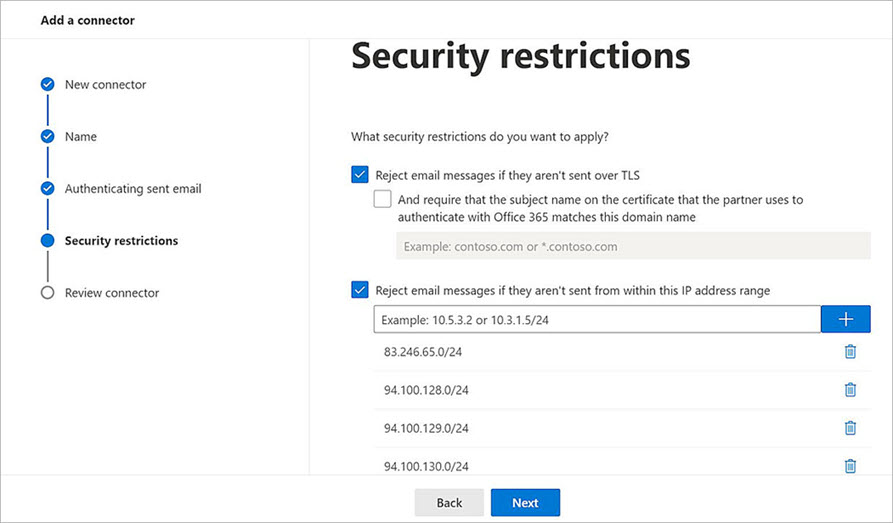Click the plus button to add IP address
This screenshot has width=893, height=523.
coord(845,319)
